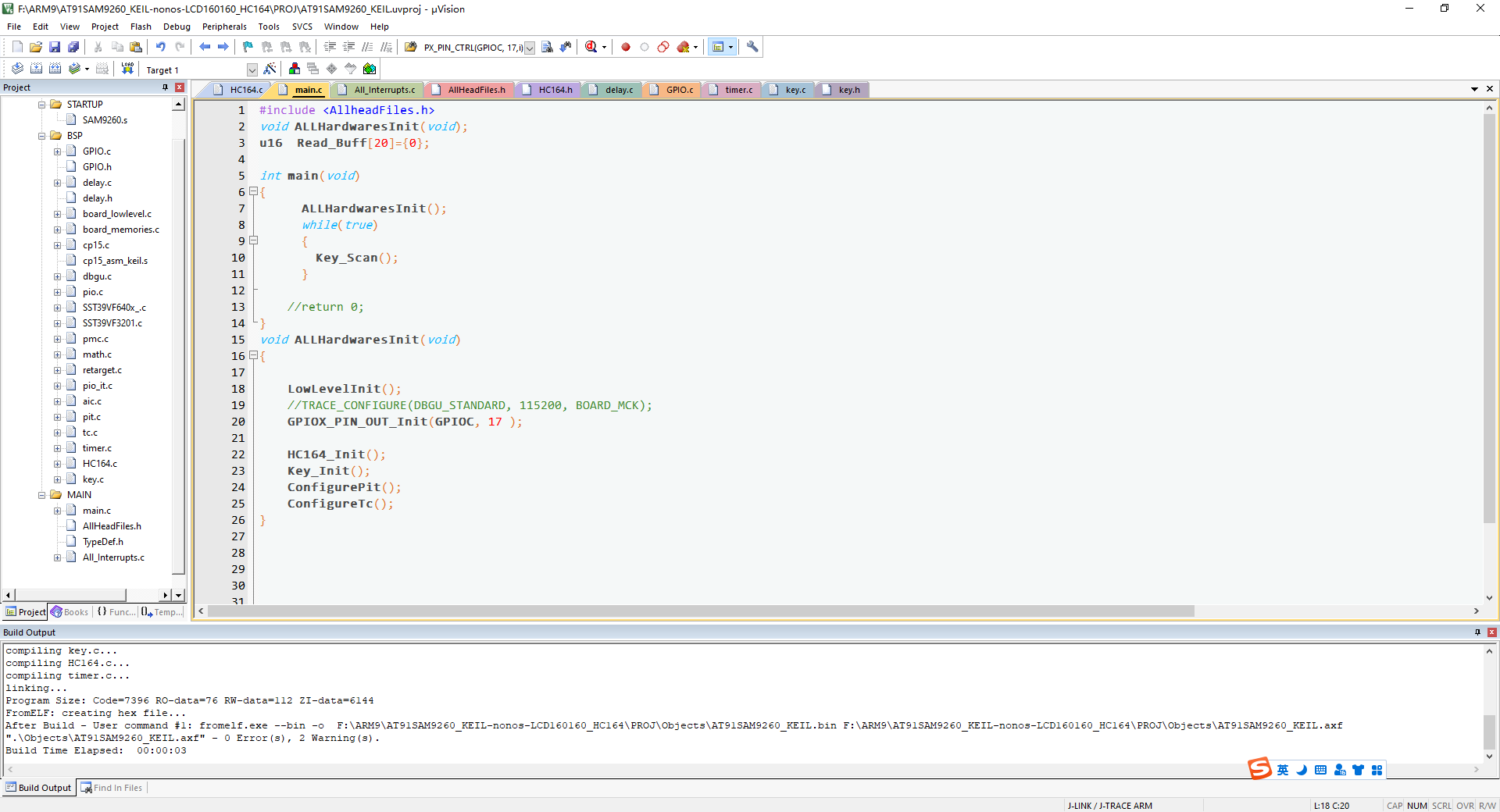Collapse the while block fold marker
This screenshot has height=812, width=1500.
[x=253, y=241]
